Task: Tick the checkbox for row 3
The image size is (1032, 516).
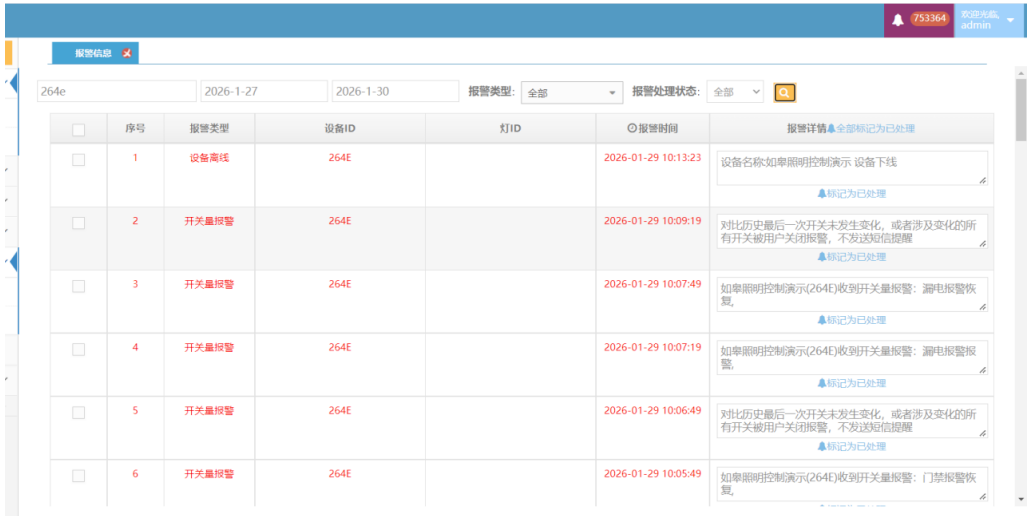Action: pyautogui.click(x=79, y=286)
